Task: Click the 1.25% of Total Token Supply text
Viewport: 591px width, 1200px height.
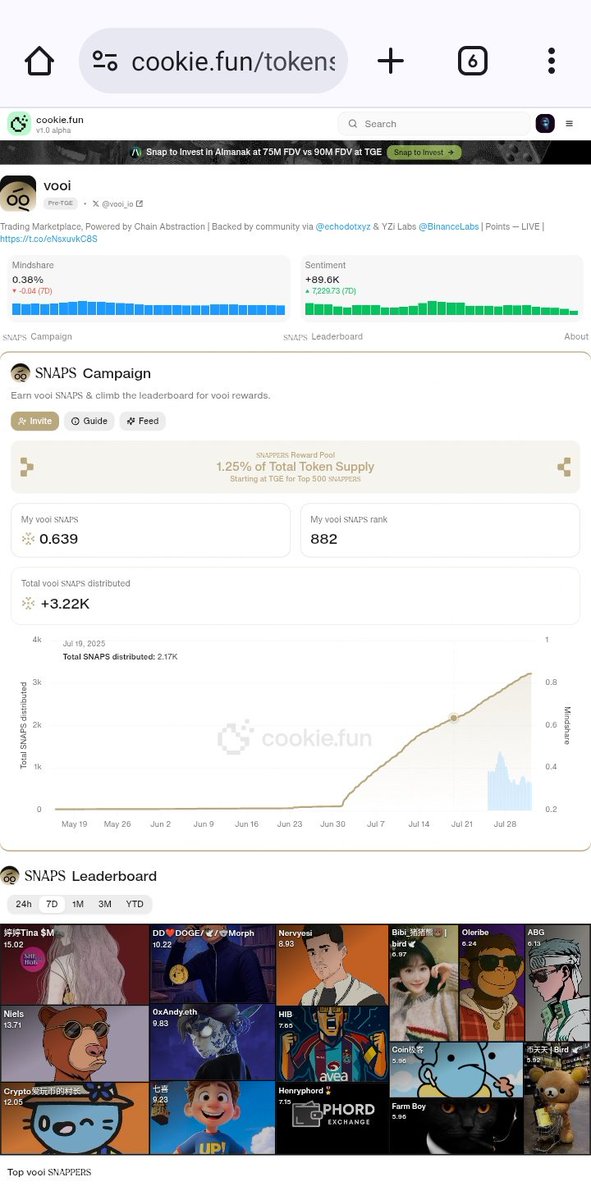Action: click(x=295, y=467)
